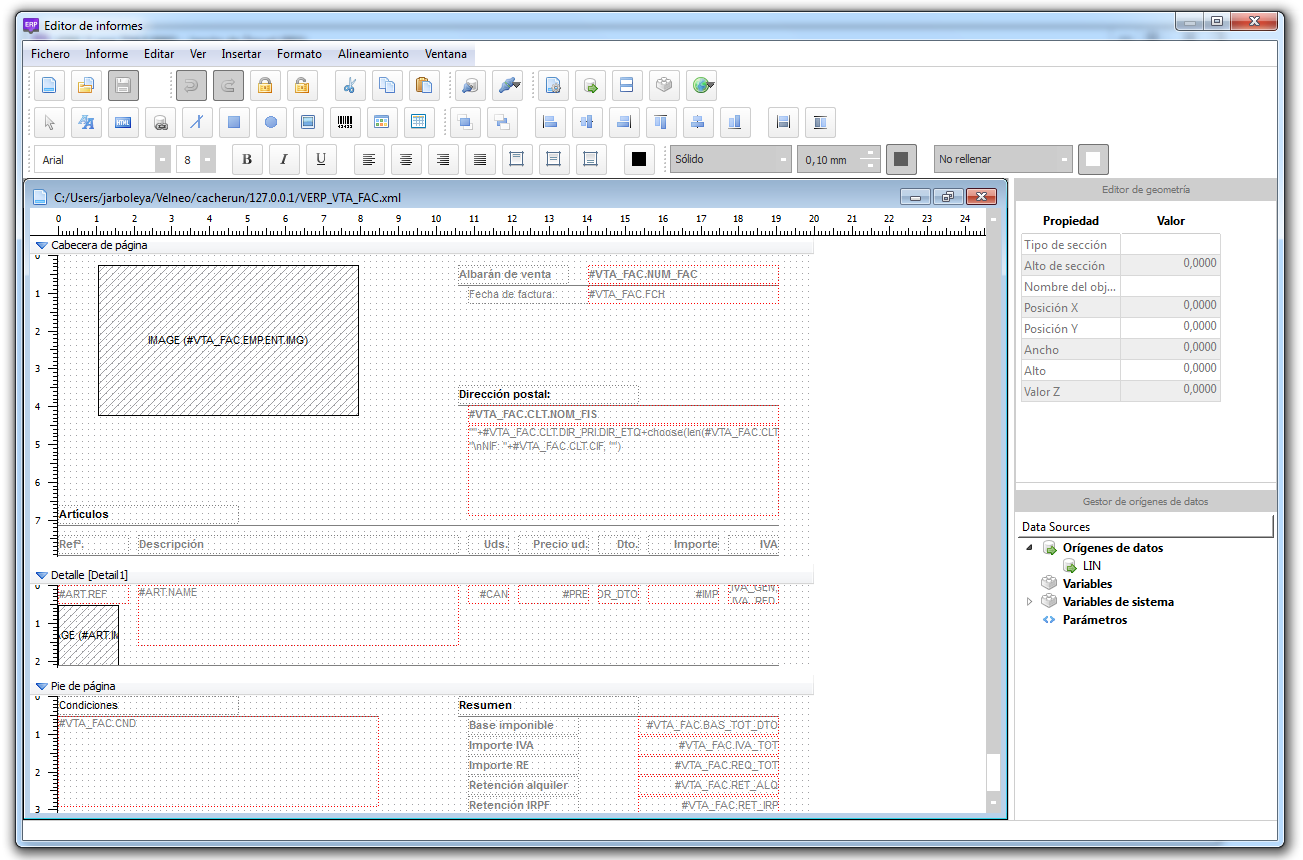Set vertical text alignment to bottom
Viewport: 1303px width, 860px height.
590,159
